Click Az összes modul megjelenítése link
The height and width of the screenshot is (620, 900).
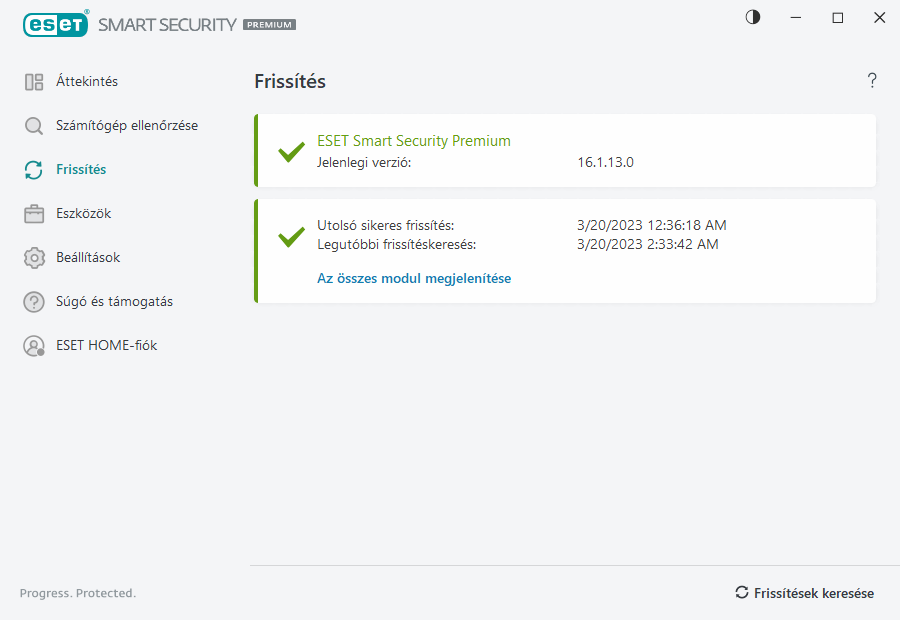point(414,279)
